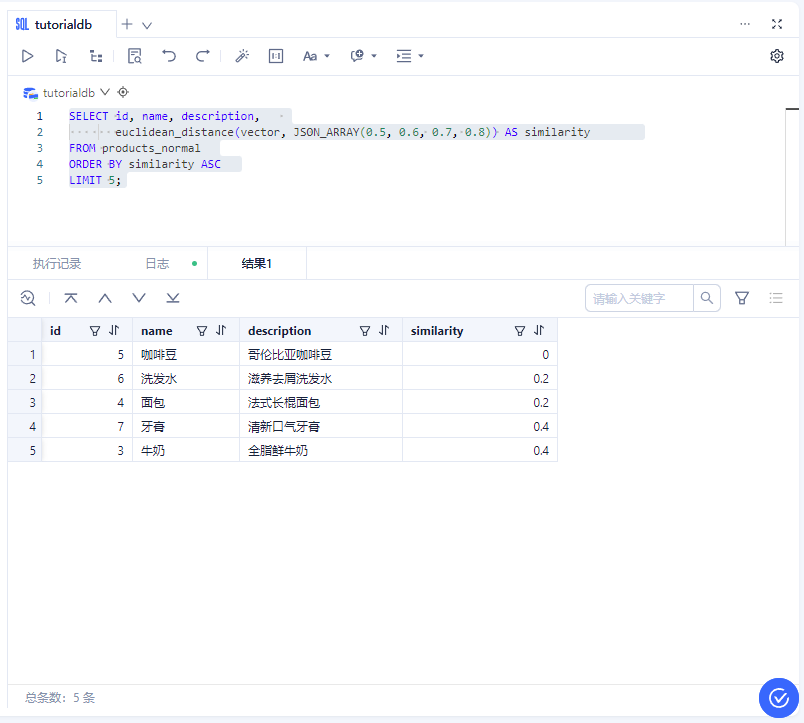Click the 哥伦比亚咖啡豆 description cell
The height and width of the screenshot is (723, 804).
[x=320, y=354]
